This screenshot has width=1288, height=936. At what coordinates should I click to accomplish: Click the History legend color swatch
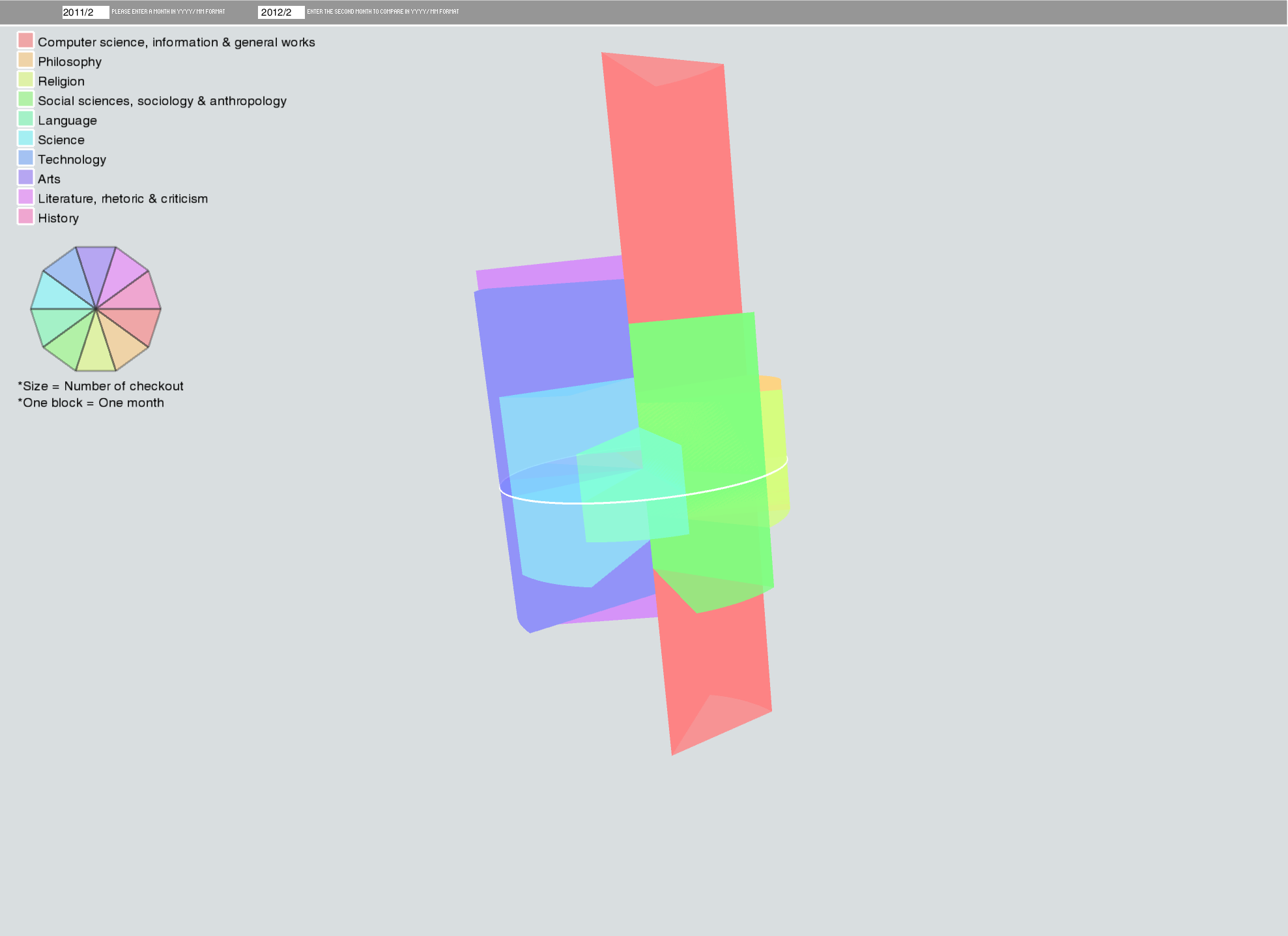pyautogui.click(x=25, y=216)
